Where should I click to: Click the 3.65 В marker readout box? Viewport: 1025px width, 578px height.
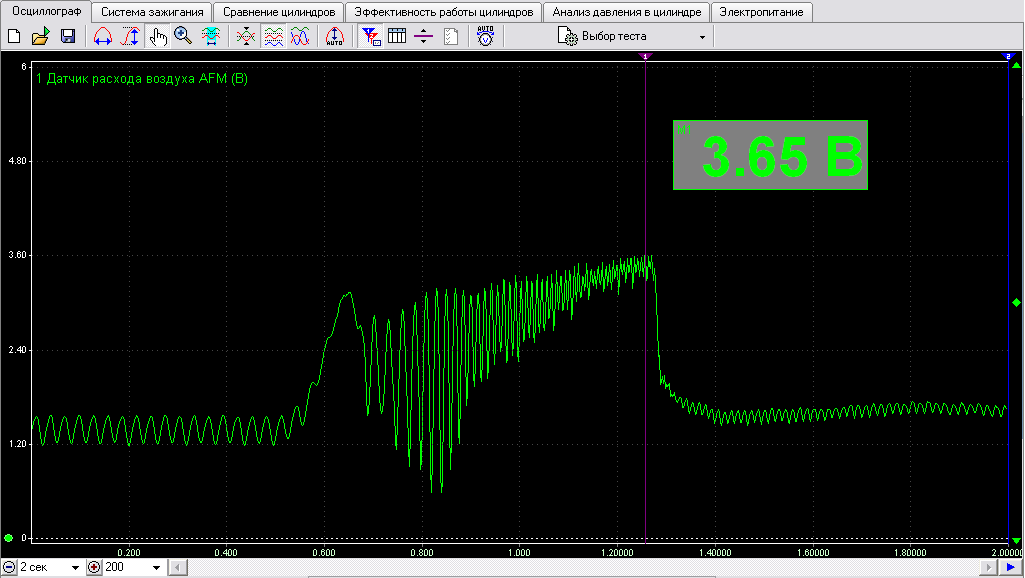pyautogui.click(x=770, y=155)
